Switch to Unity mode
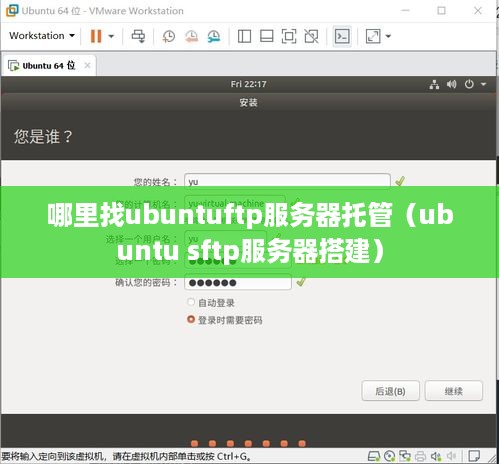The height and width of the screenshot is (464, 499). tap(311, 36)
